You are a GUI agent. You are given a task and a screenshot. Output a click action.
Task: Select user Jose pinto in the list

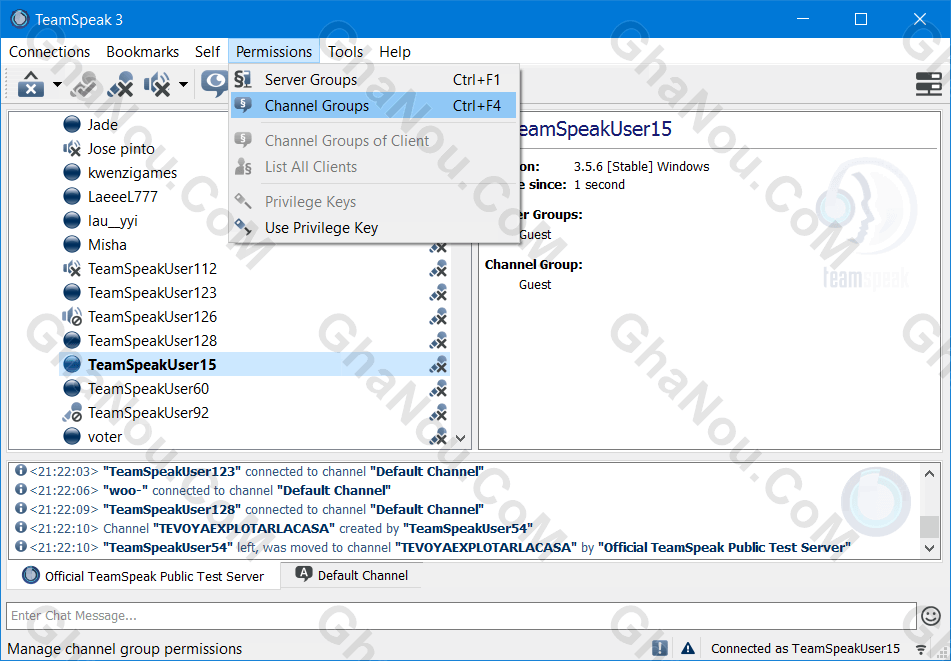pyautogui.click(x=121, y=149)
